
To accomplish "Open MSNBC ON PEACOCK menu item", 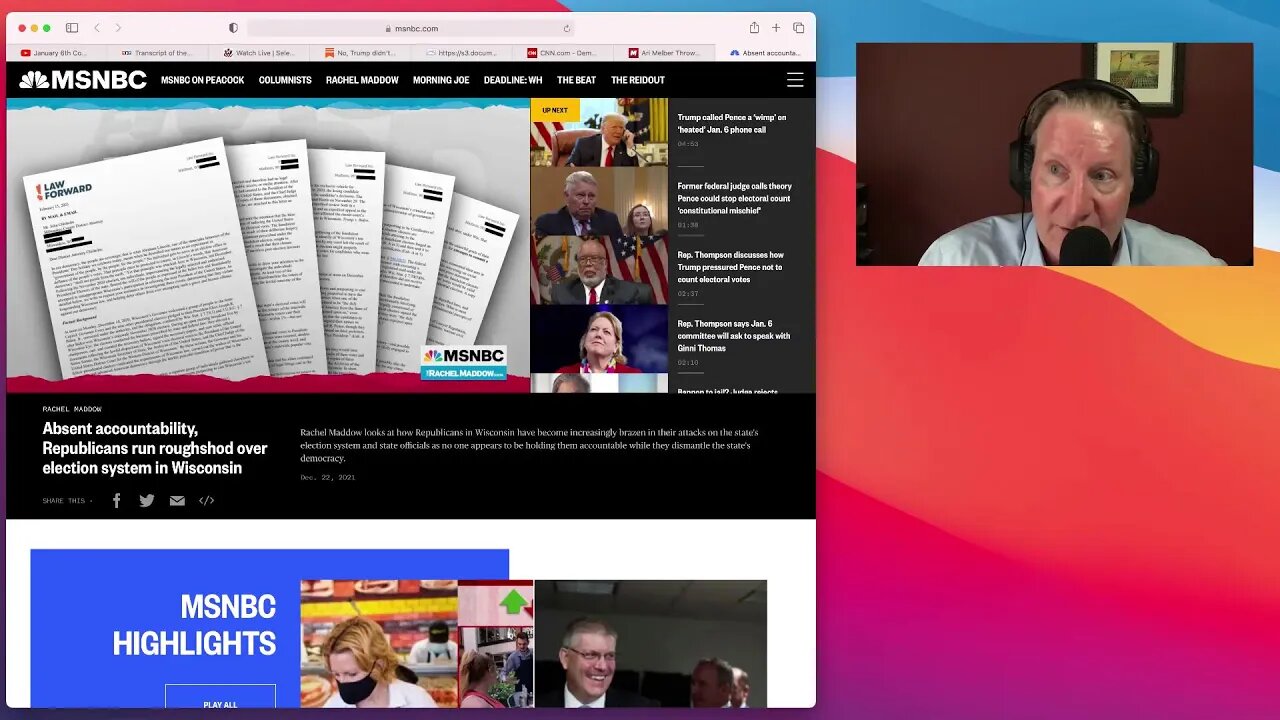I will pos(202,80).
